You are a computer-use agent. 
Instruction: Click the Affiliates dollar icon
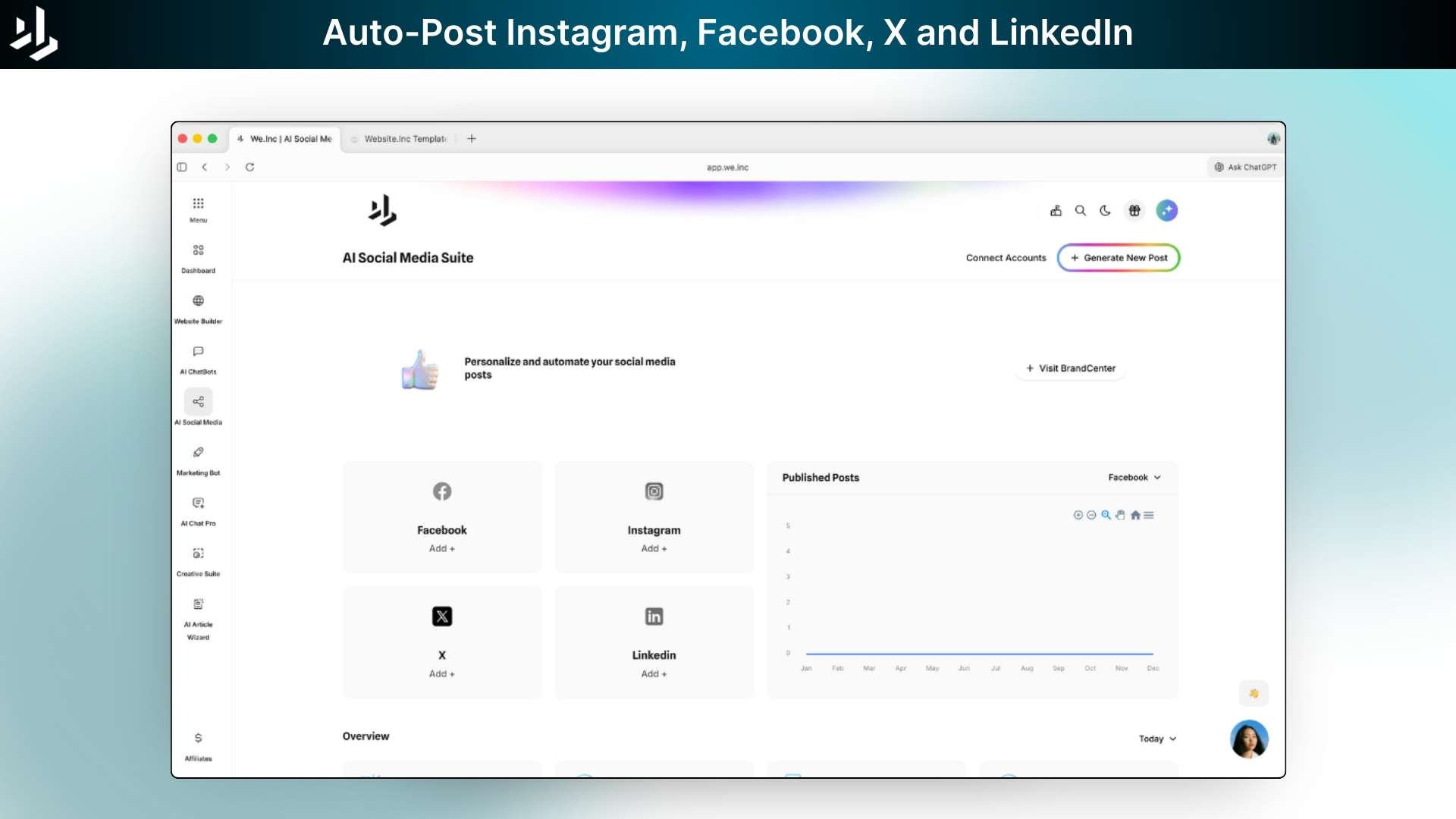(198, 738)
